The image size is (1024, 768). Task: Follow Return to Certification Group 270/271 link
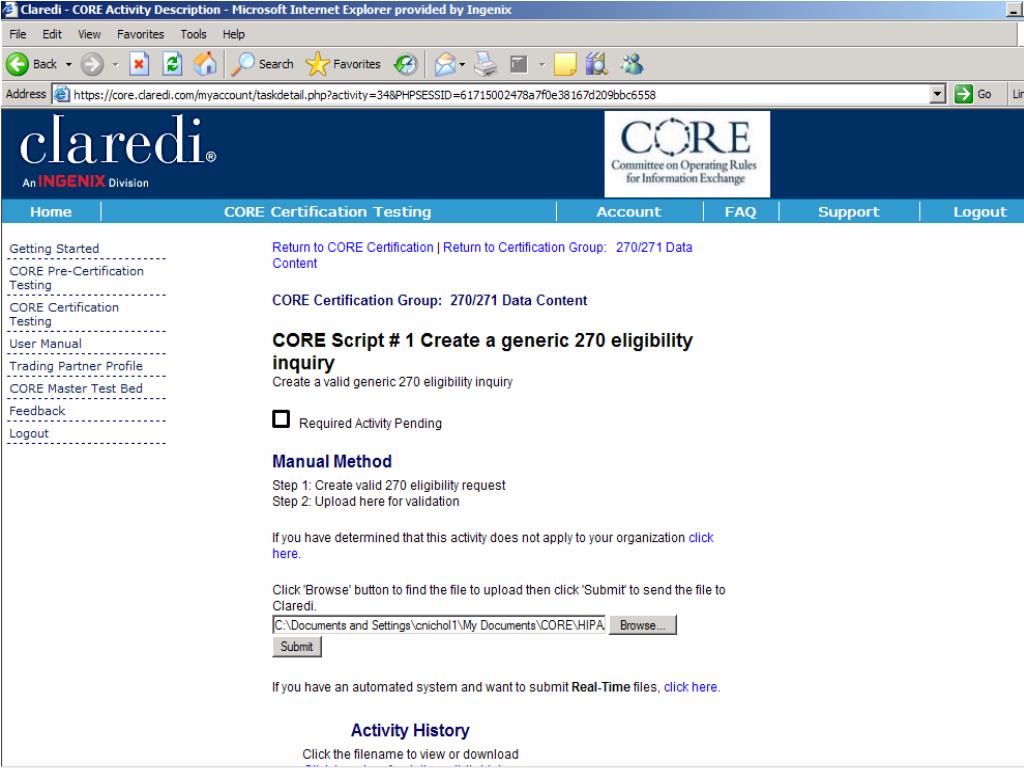[568, 248]
